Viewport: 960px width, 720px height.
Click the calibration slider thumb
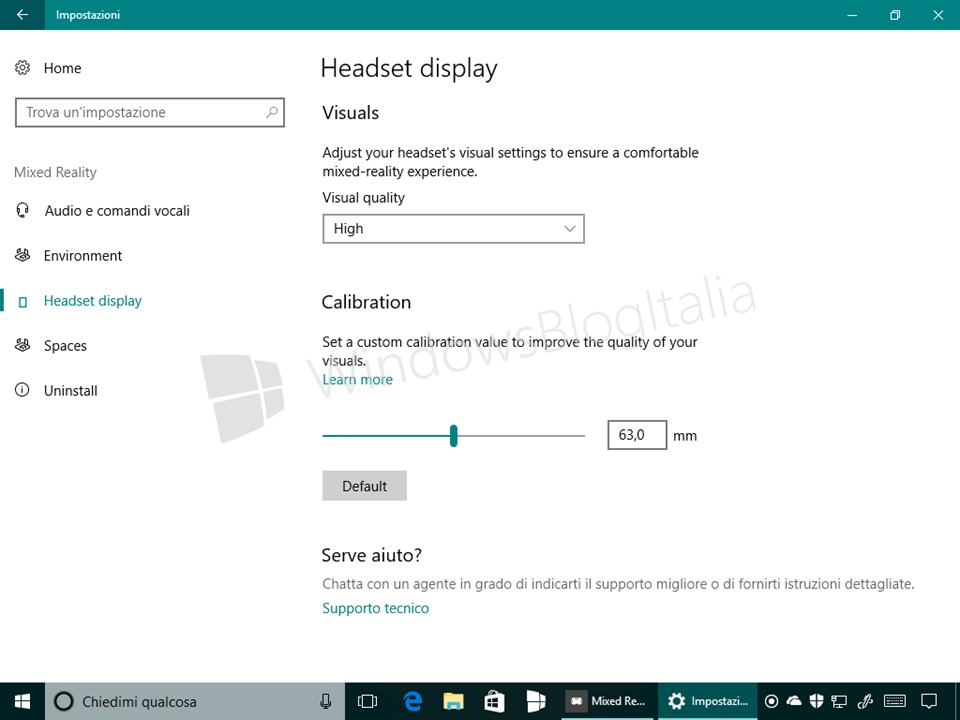pyautogui.click(x=454, y=436)
